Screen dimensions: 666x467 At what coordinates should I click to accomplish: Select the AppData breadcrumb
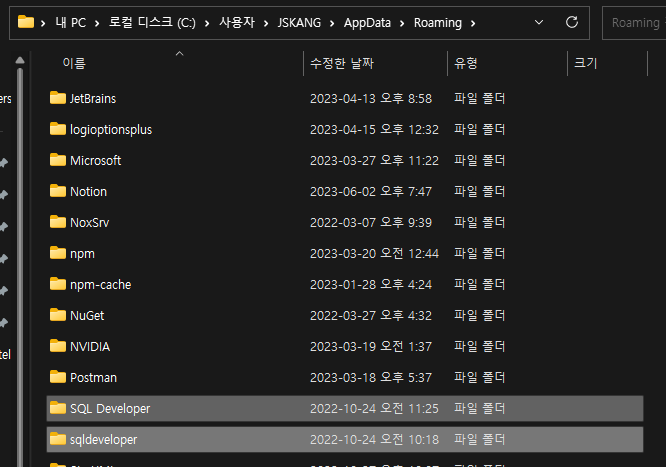point(367,23)
